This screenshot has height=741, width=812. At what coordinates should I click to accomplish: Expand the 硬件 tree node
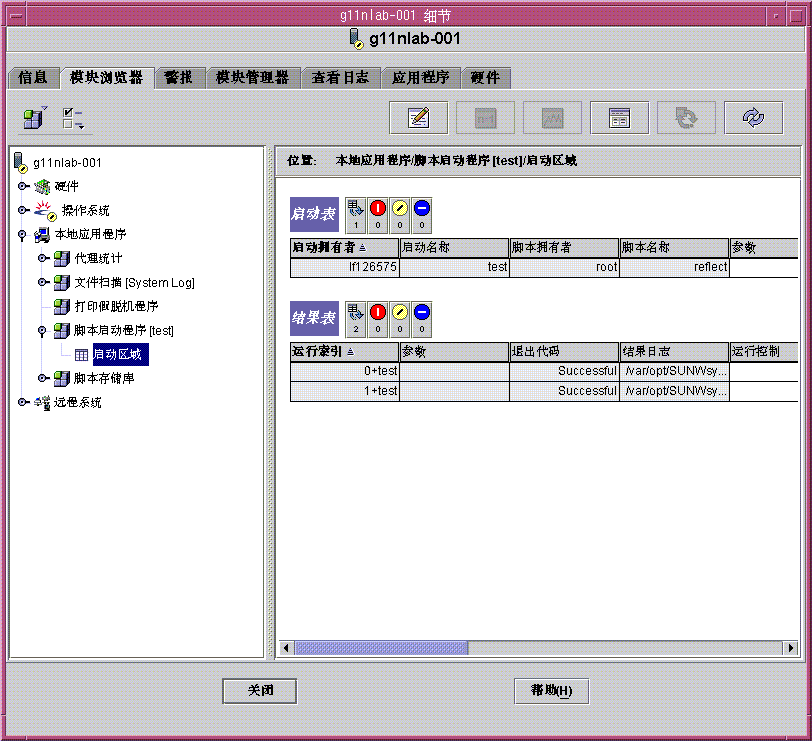point(22,186)
